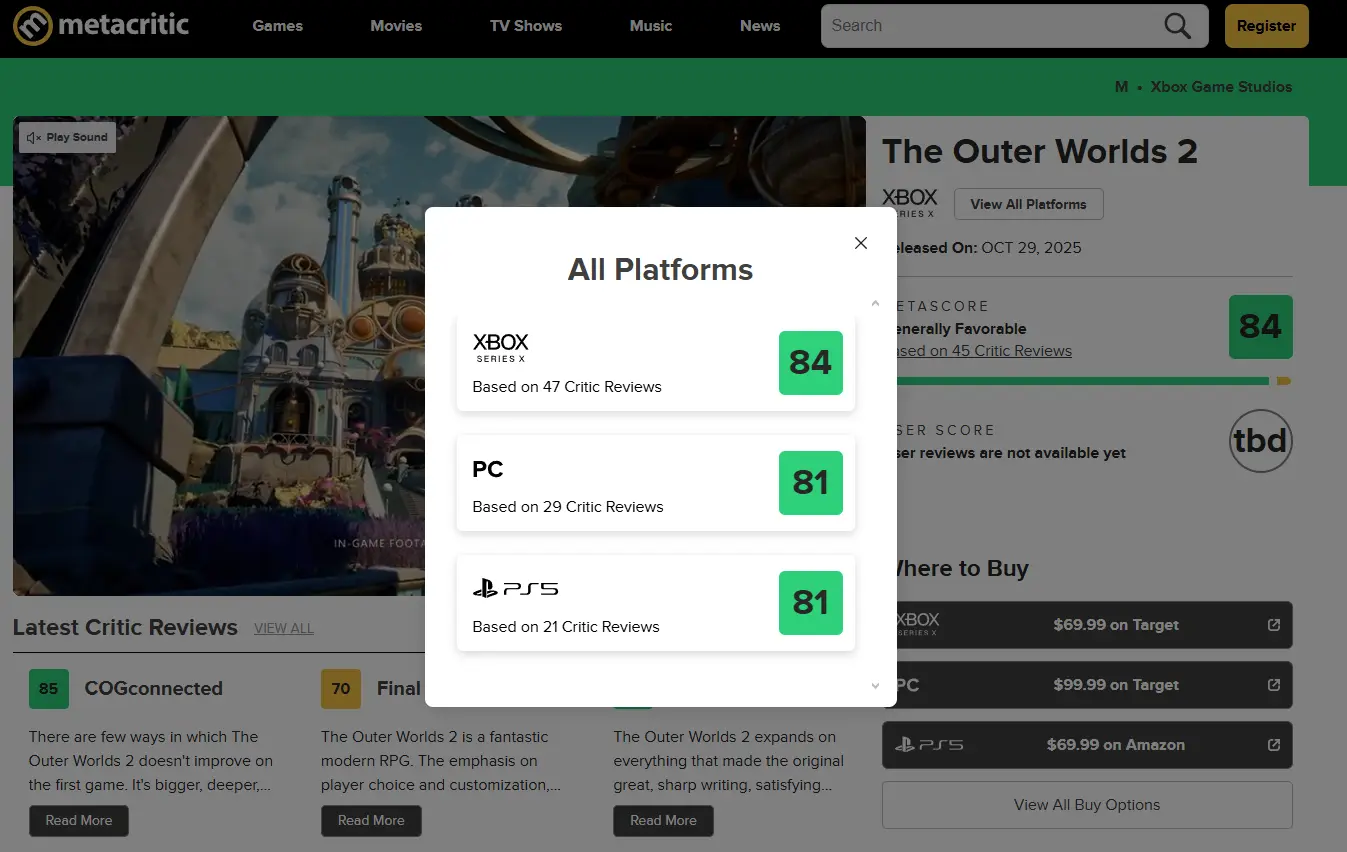Viewport: 1347px width, 852px height.
Task: Read More on COGconnected review
Action: 79,820
